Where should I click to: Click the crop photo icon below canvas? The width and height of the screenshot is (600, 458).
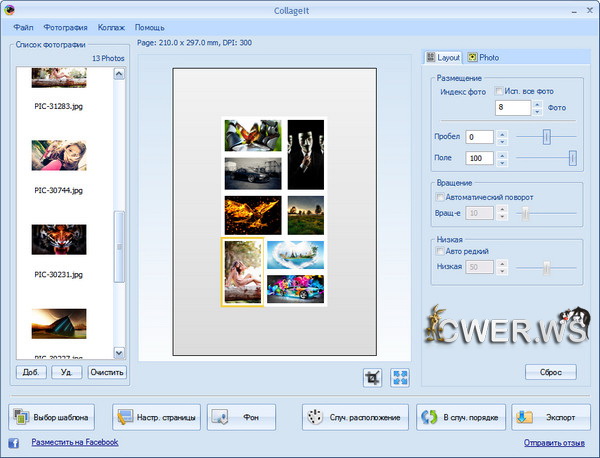click(x=374, y=377)
